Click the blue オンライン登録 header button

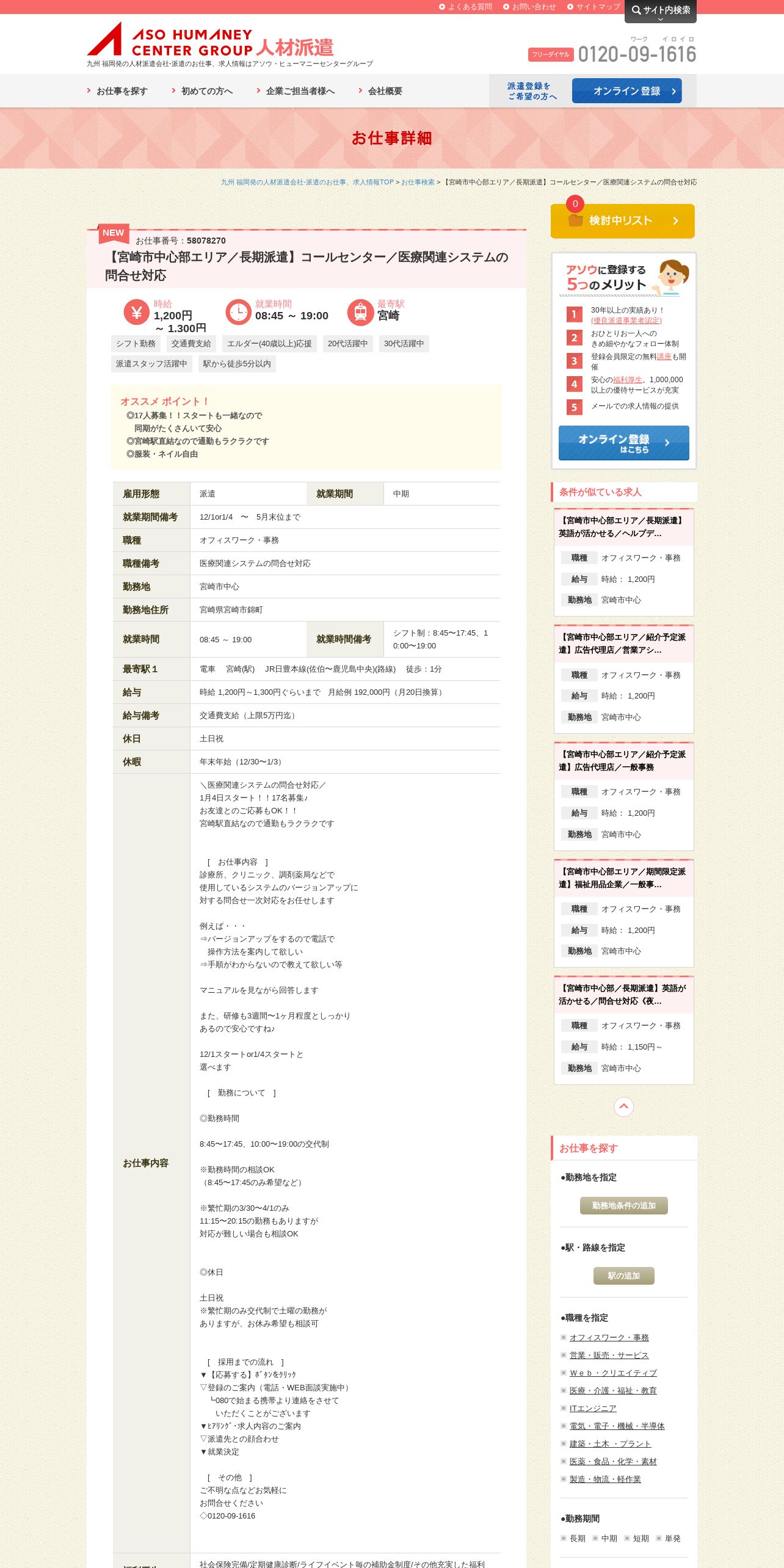pyautogui.click(x=626, y=91)
